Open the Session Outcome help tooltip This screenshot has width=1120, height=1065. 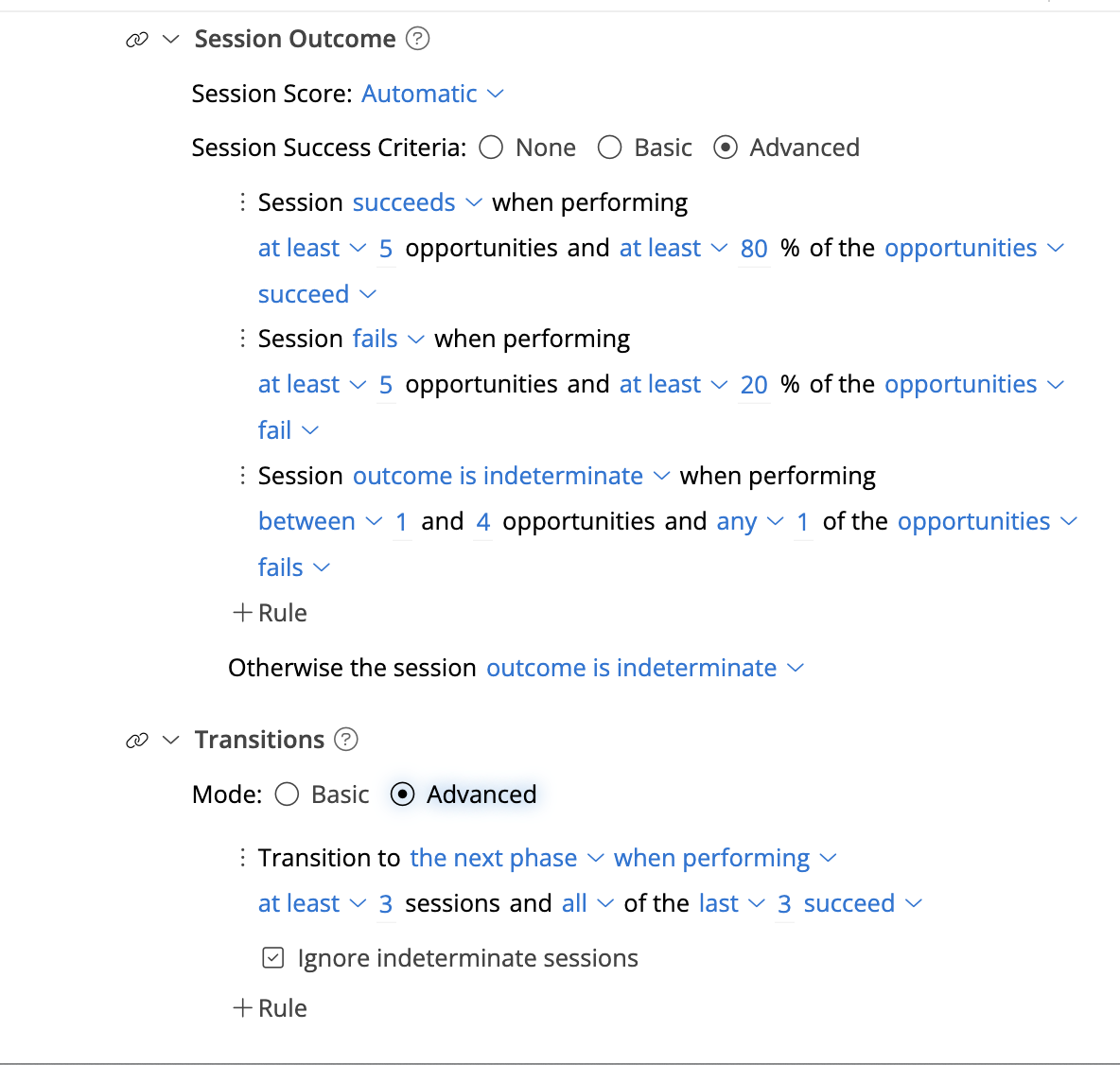[418, 39]
